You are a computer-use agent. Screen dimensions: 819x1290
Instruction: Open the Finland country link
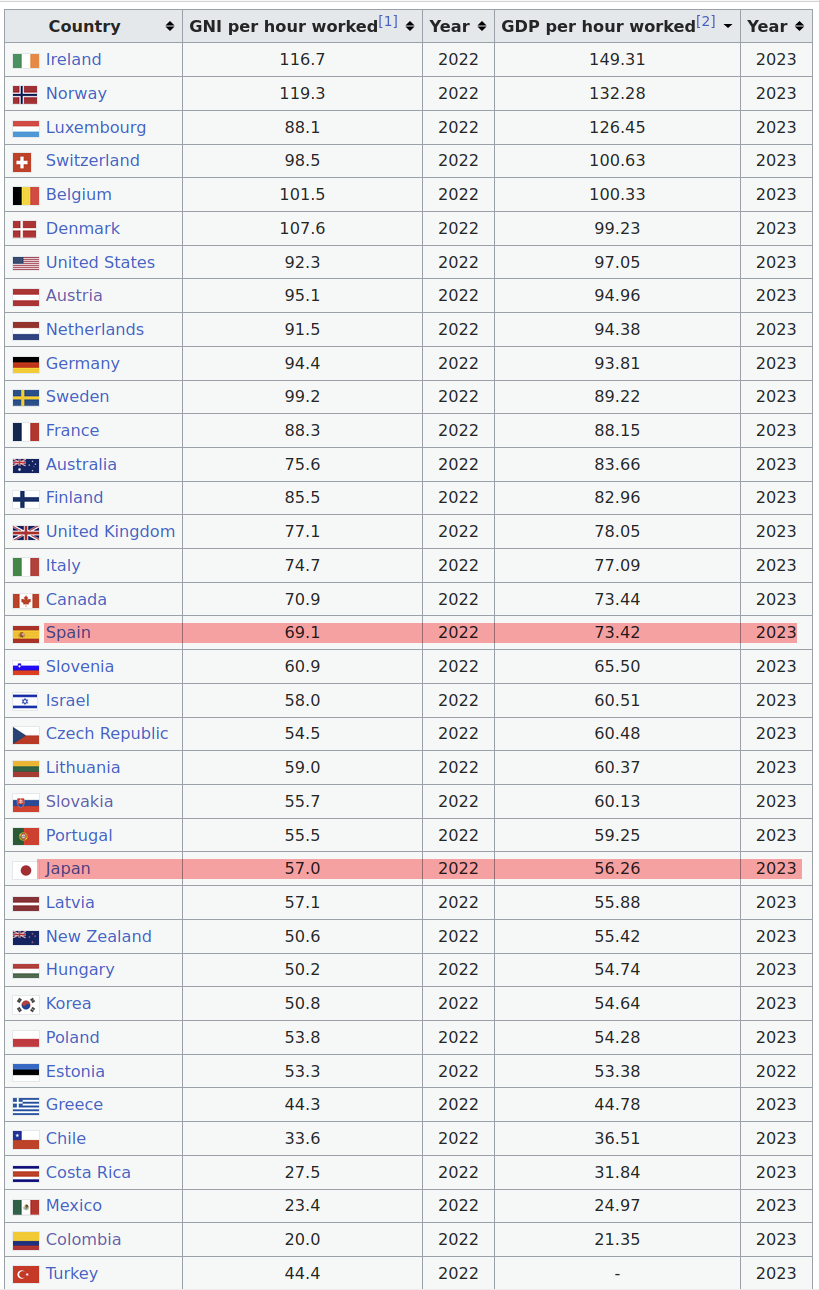(74, 498)
